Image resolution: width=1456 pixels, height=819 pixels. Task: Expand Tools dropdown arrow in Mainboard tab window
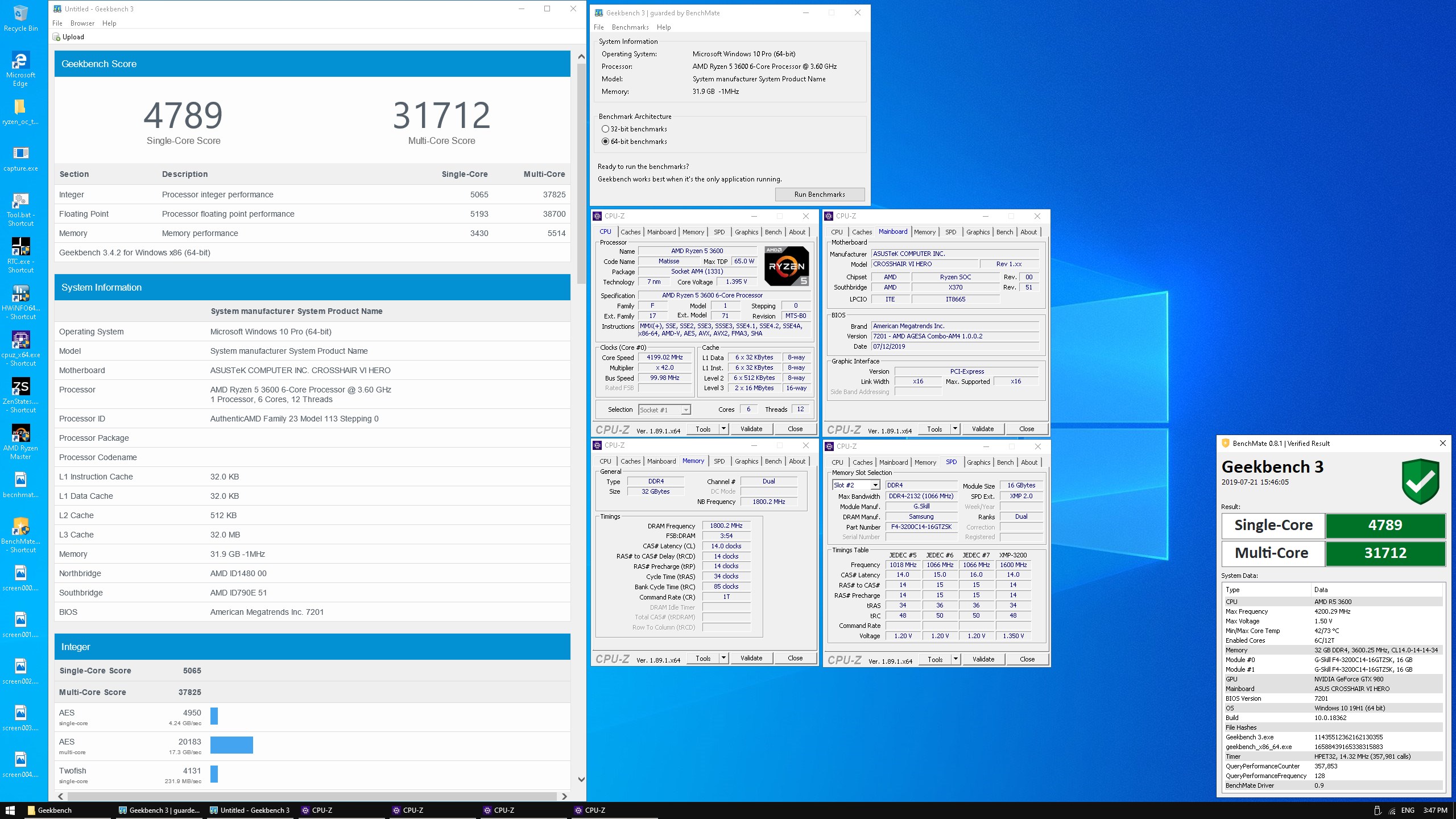pos(955,429)
